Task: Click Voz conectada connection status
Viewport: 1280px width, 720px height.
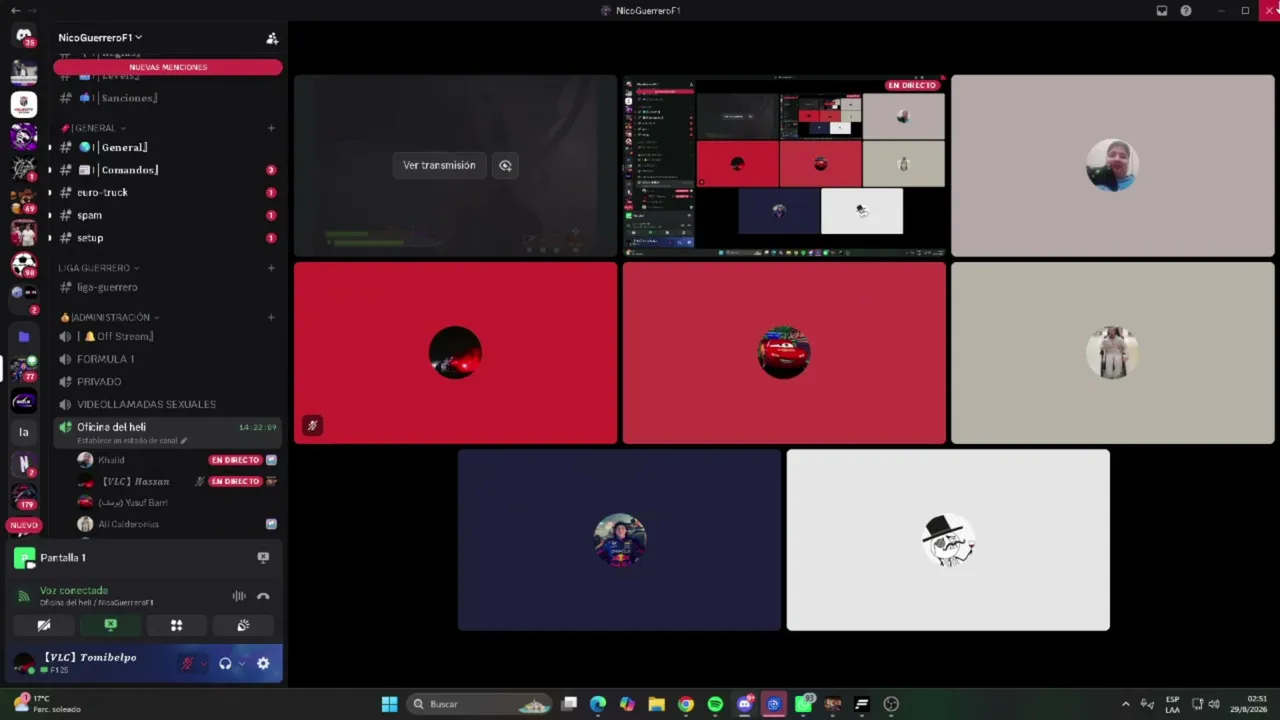Action: (74, 591)
